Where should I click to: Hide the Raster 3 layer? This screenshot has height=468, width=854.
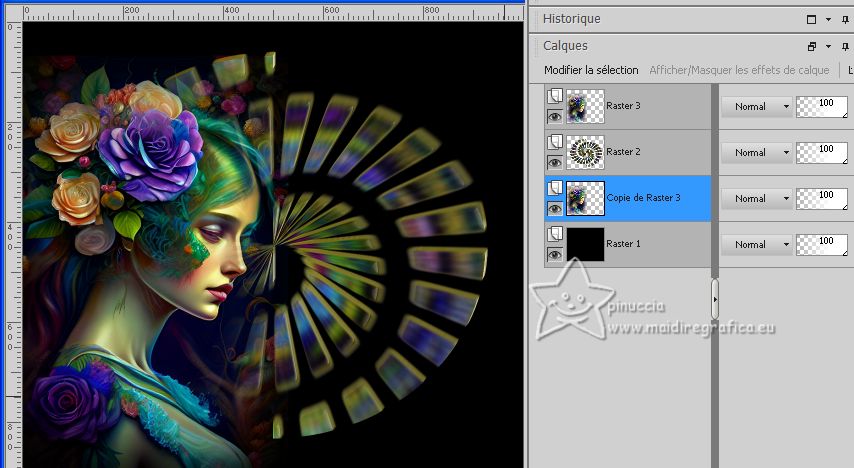(554, 117)
